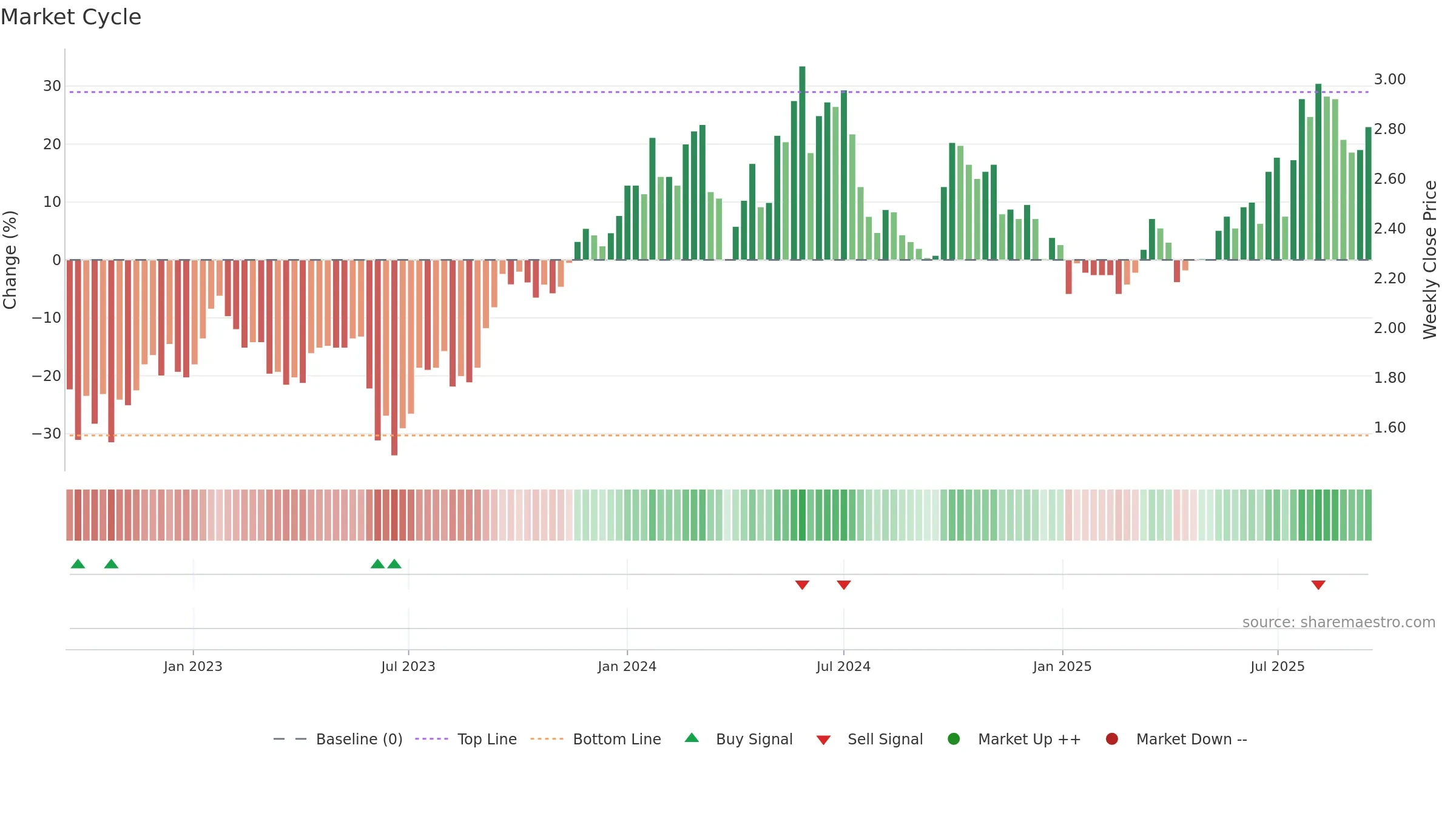Click the second buy signal triangle in late 2022
Screen dimensions: 1456x819
111,564
